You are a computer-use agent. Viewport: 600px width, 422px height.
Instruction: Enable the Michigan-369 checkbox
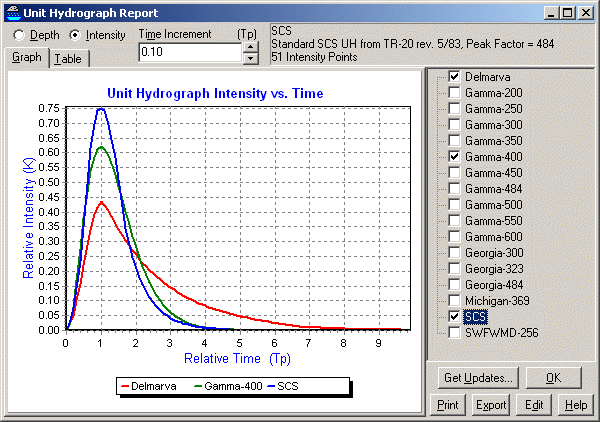[455, 300]
